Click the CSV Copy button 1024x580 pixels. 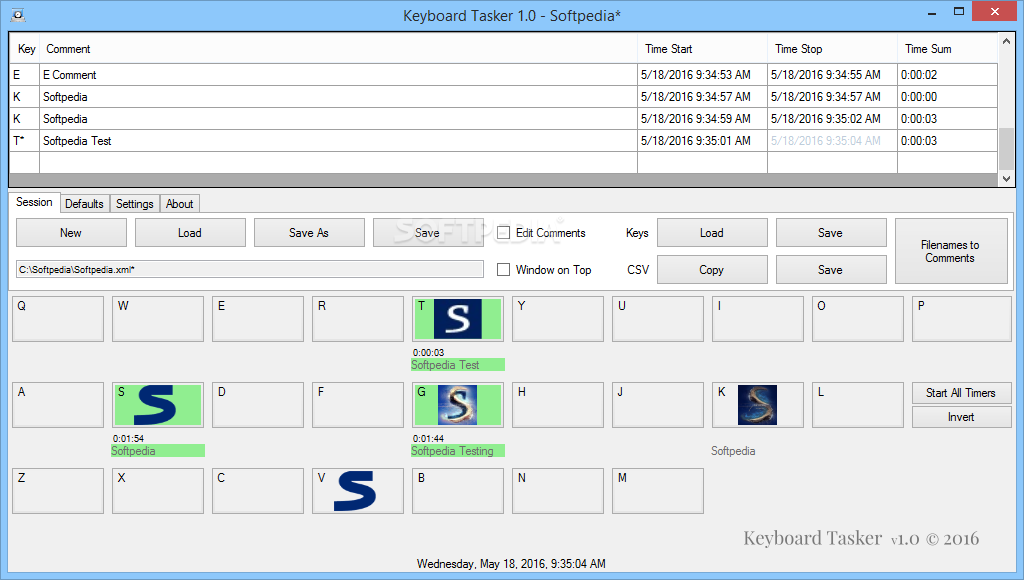pos(712,270)
